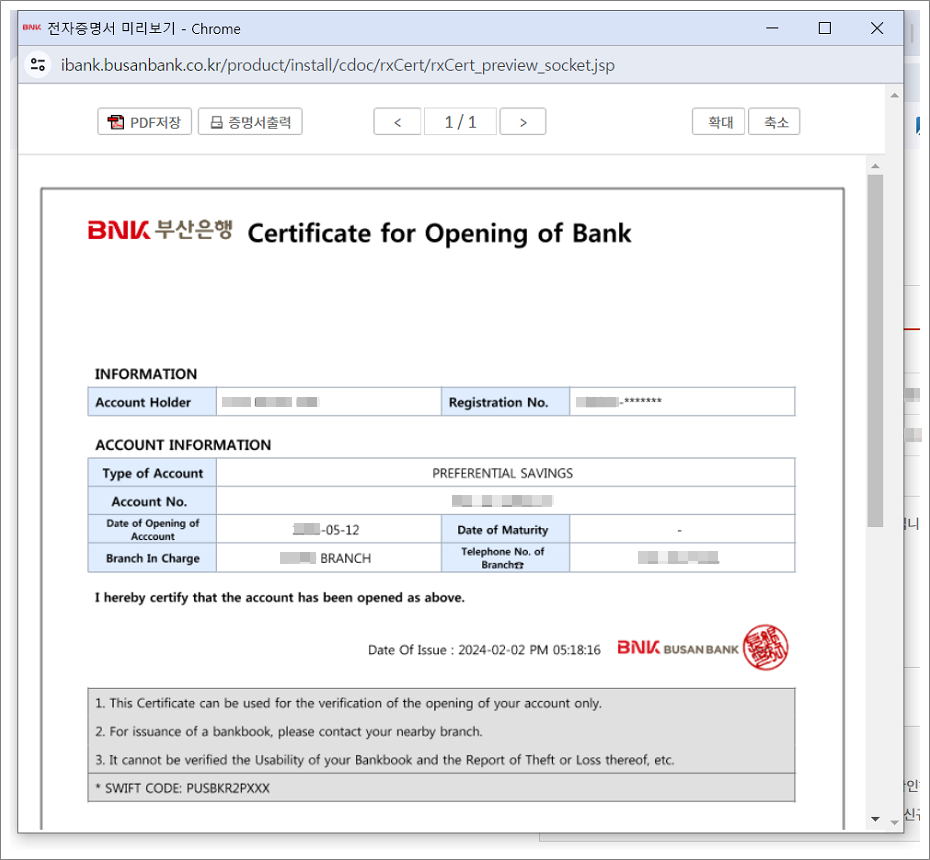Minimize the Chrome certificate preview window
930x860 pixels.
[772, 28]
